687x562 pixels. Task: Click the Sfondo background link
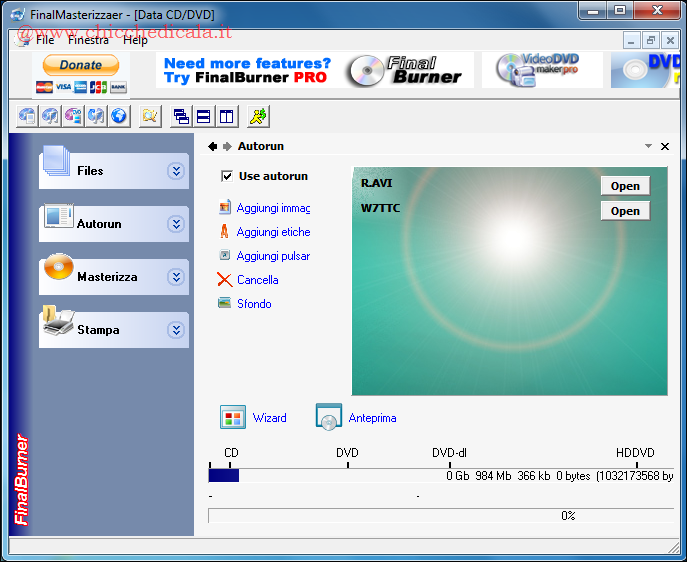(254, 304)
